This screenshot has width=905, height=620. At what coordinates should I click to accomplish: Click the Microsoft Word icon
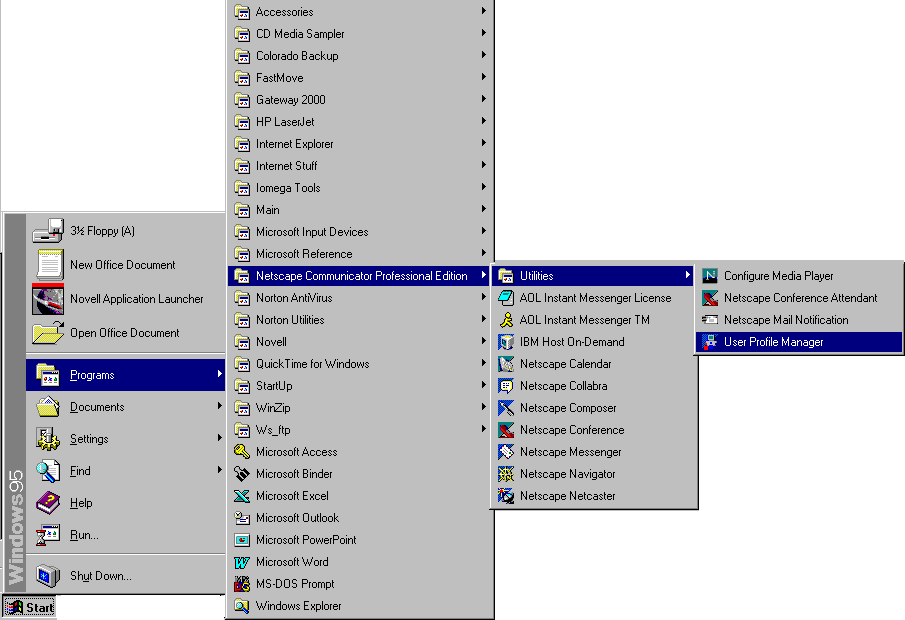(241, 562)
